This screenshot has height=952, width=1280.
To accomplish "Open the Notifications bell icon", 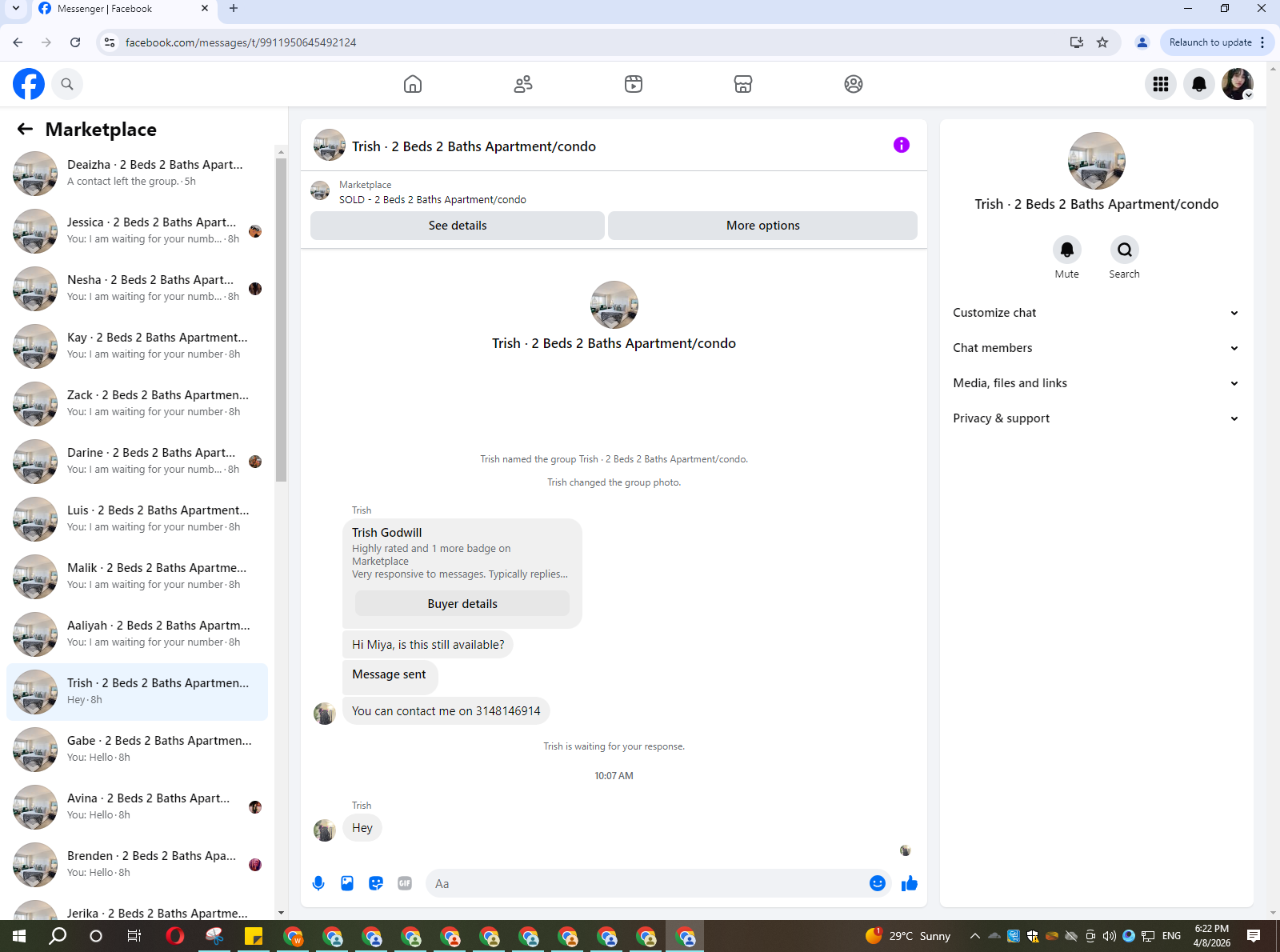I will click(x=1199, y=84).
